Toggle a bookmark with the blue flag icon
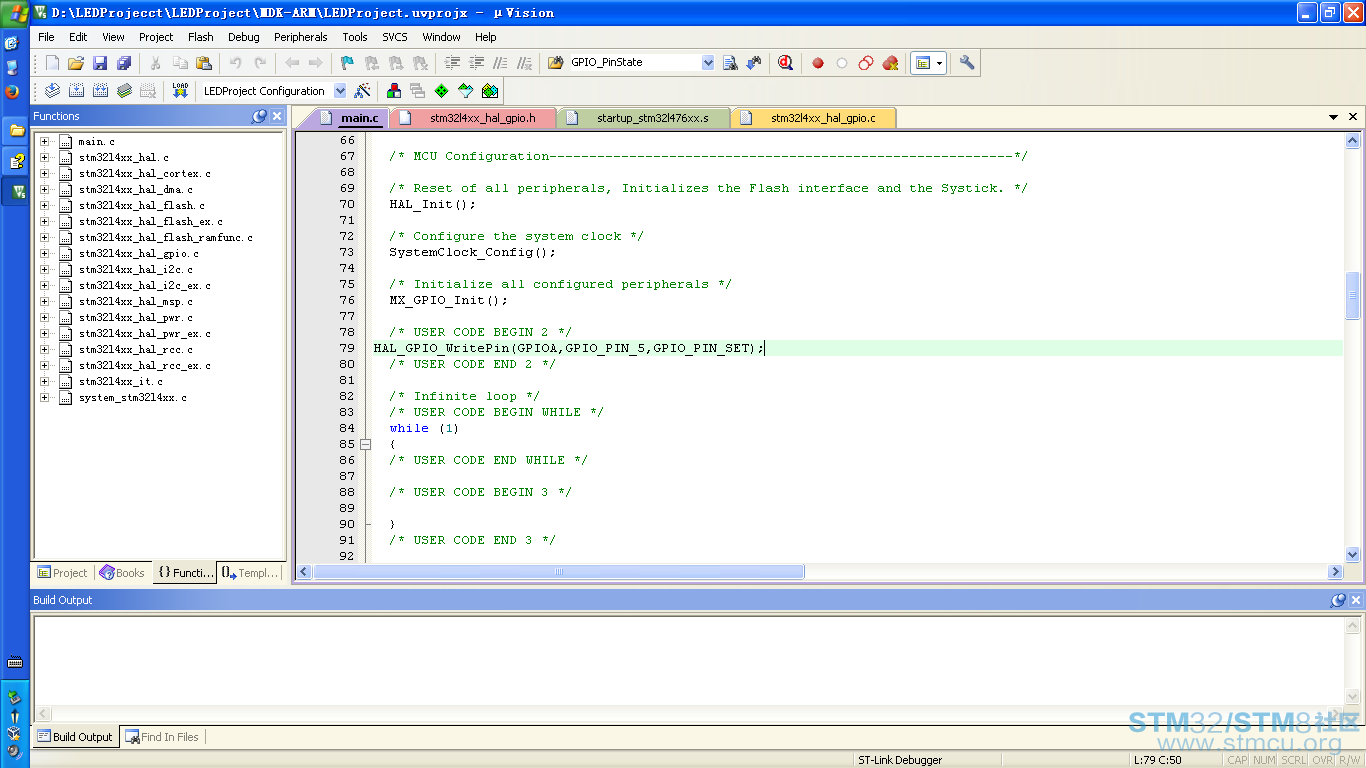1366x768 pixels. click(347, 63)
